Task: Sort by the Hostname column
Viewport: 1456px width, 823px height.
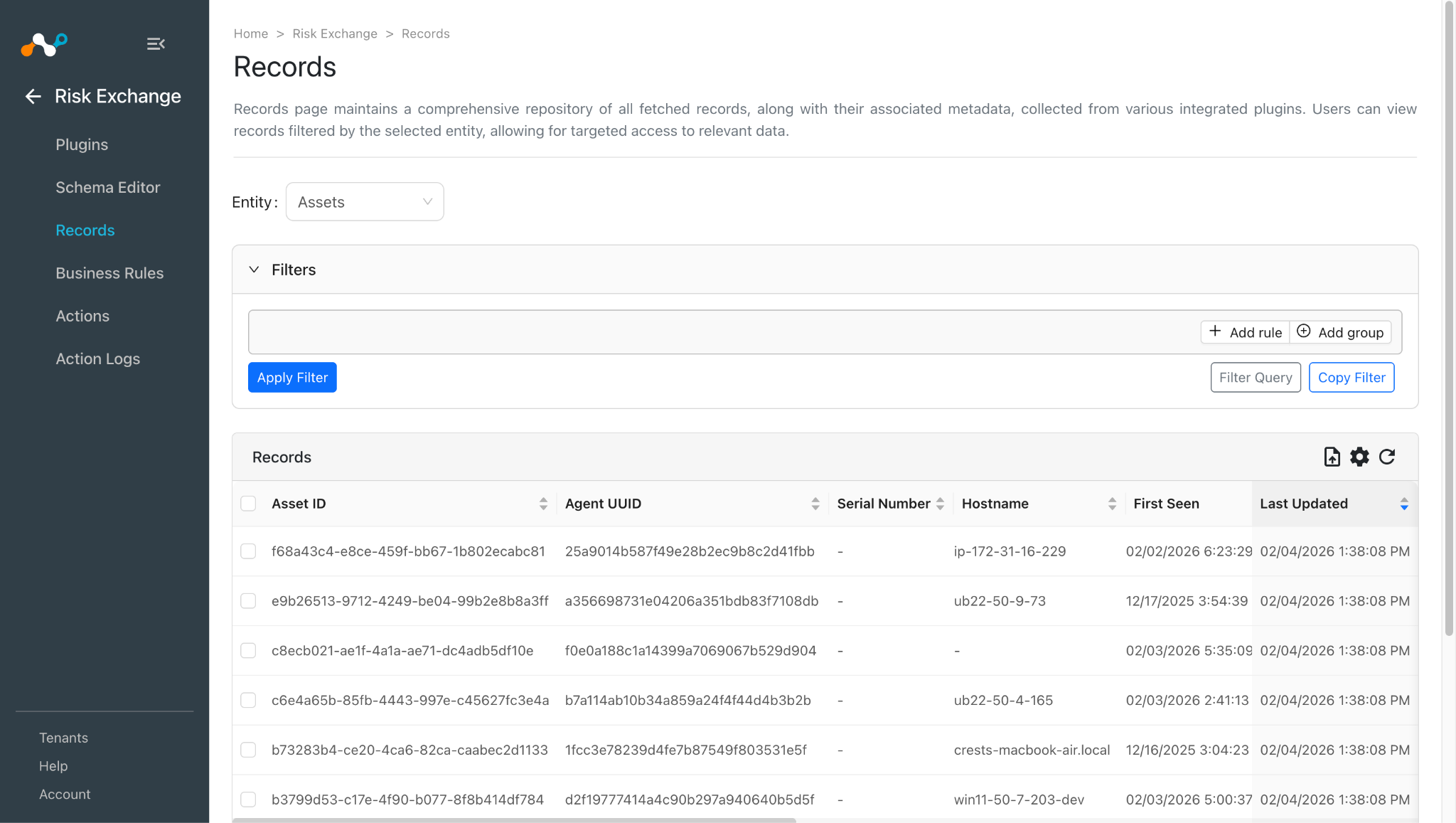Action: (x=1112, y=504)
